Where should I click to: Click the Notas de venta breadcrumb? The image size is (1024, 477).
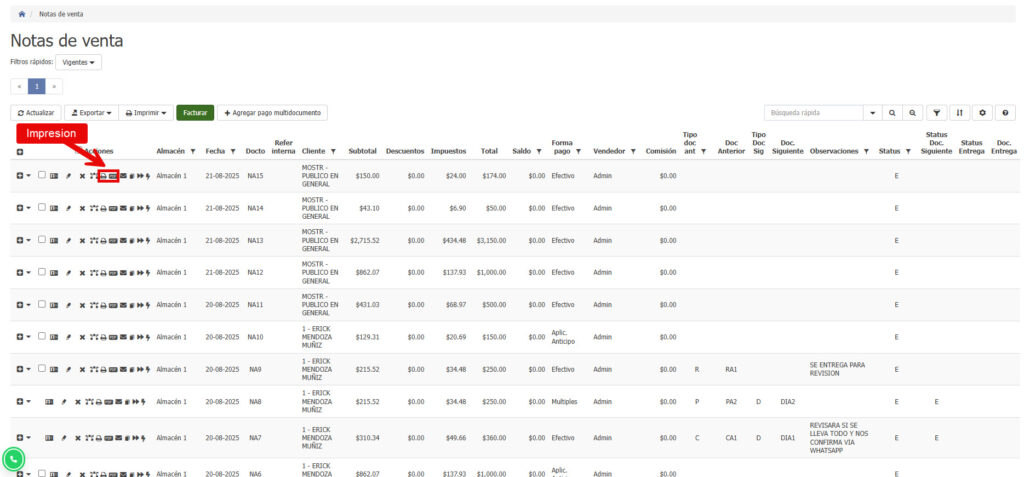tap(61, 14)
